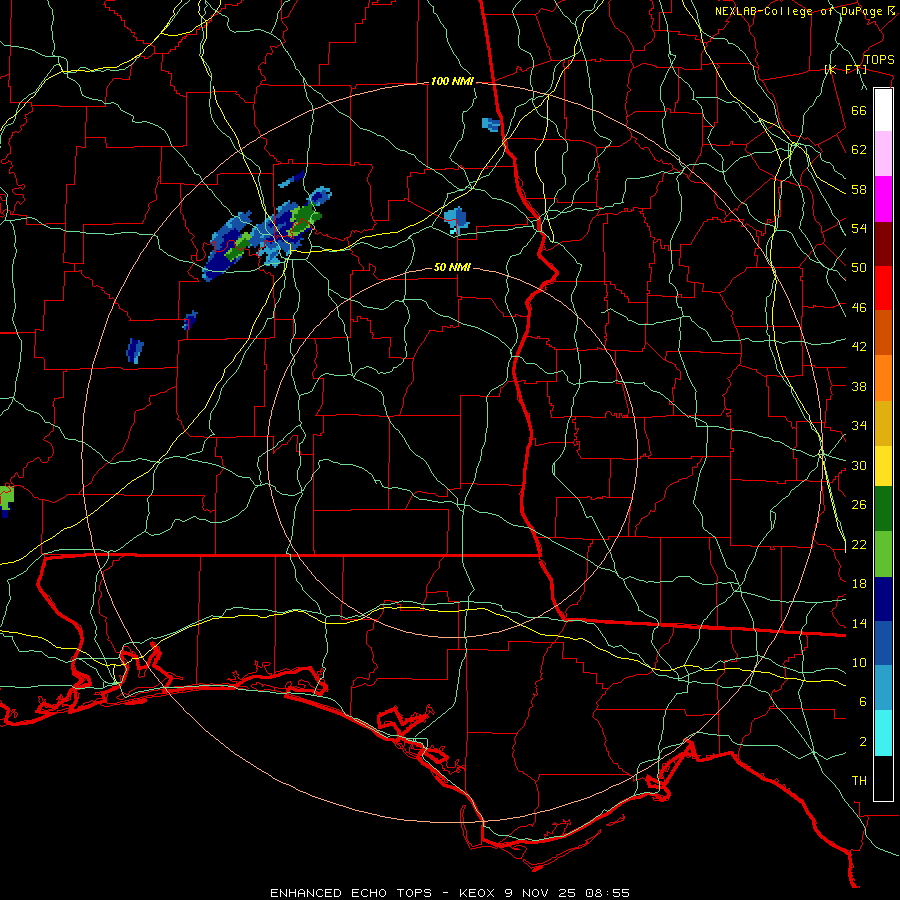Click the yellow swatch between 34 and 30
This screenshot has width=900, height=900.
pyautogui.click(x=883, y=466)
